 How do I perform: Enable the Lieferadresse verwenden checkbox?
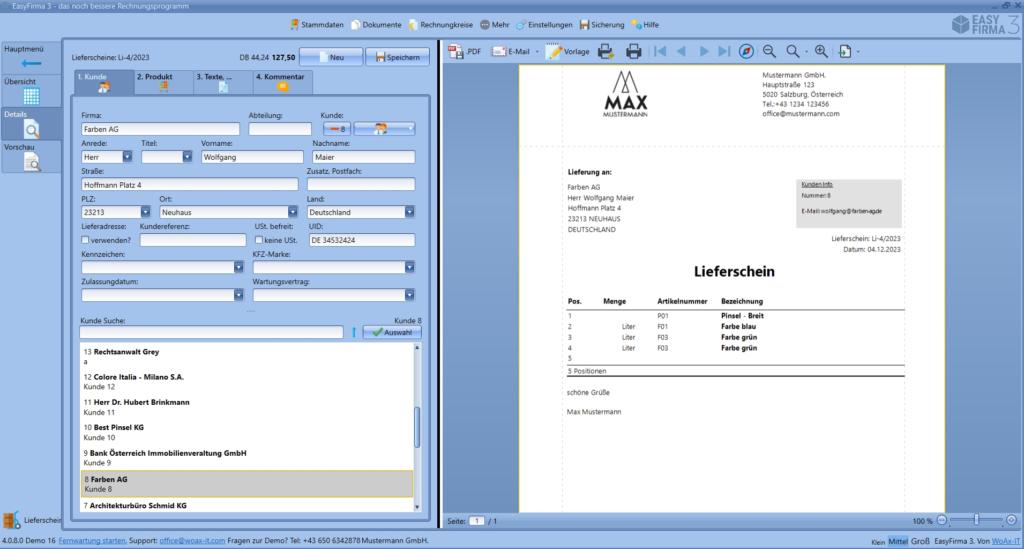pos(86,240)
